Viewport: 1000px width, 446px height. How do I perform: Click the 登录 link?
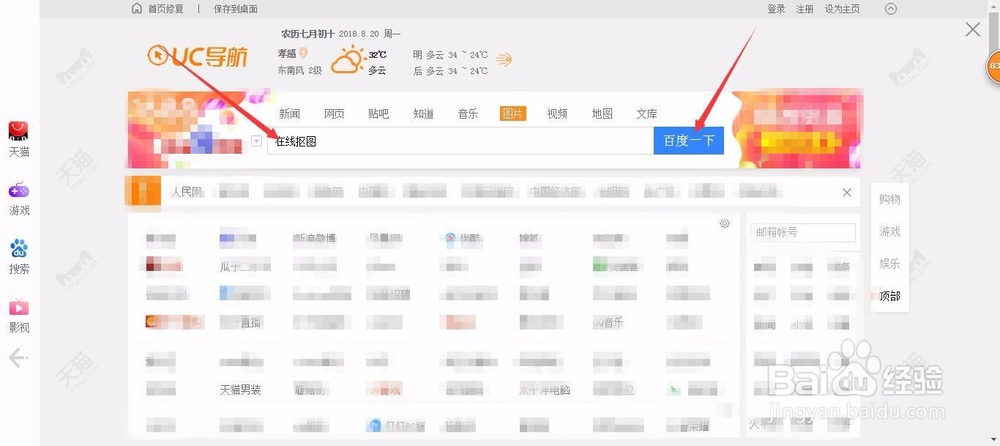776,9
